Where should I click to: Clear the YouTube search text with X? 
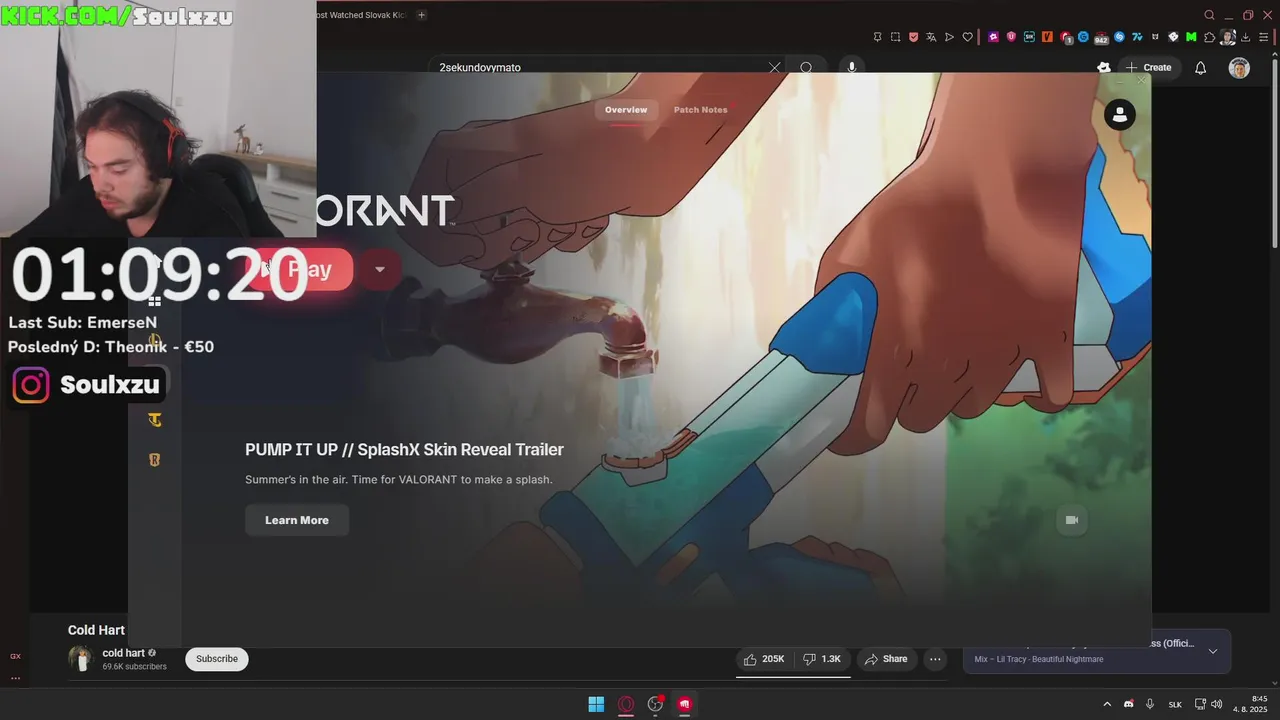(x=774, y=68)
